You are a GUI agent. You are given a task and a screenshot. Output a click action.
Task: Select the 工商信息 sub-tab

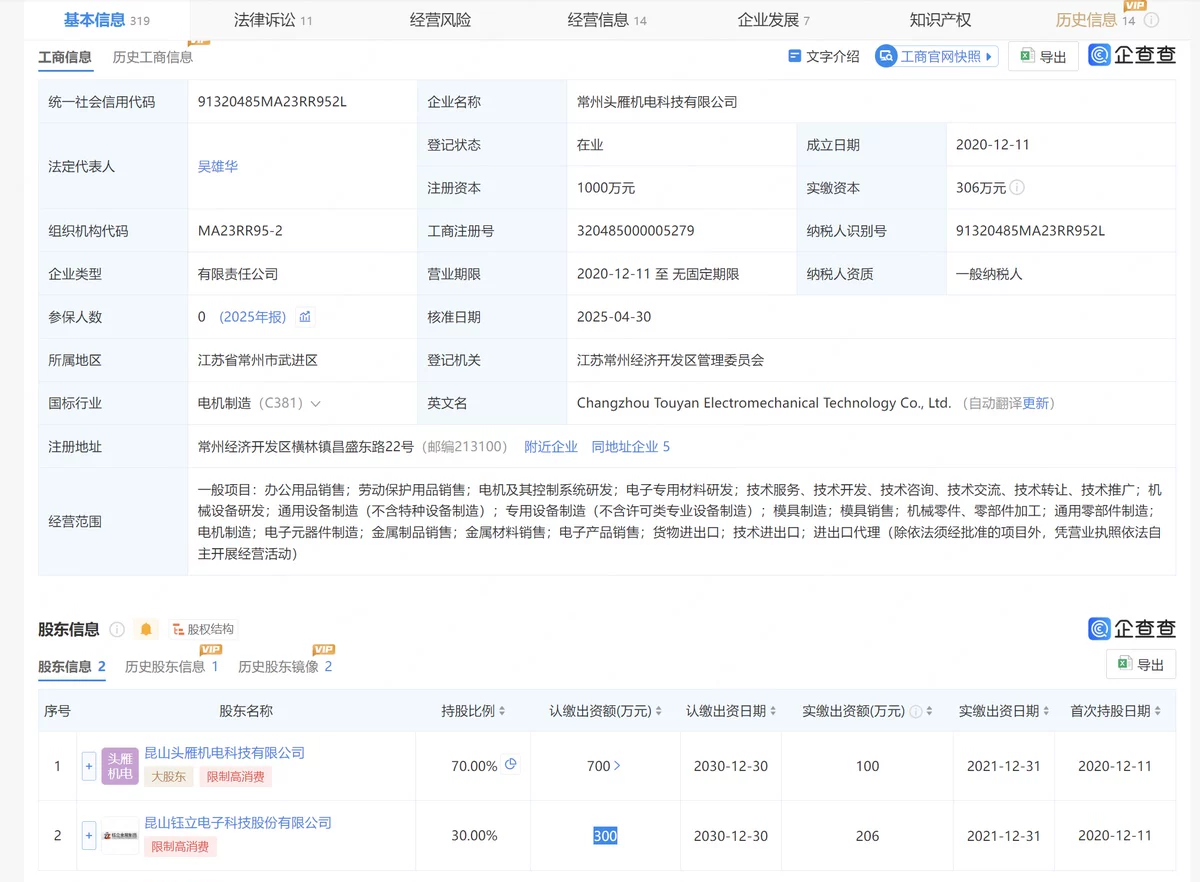click(x=65, y=57)
